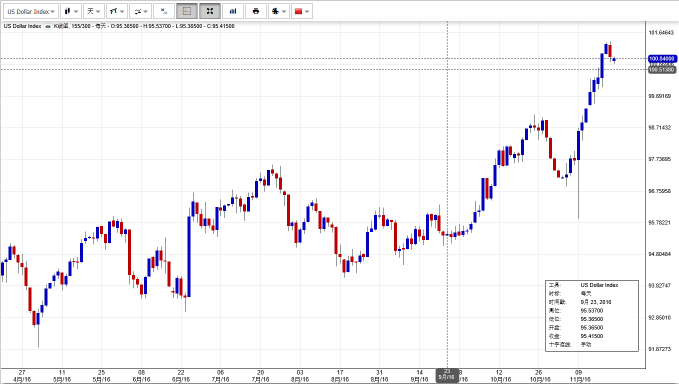This screenshot has height=384, width=679.
Task: Open the settings dropdown with gear icon
Action: (x=279, y=11)
